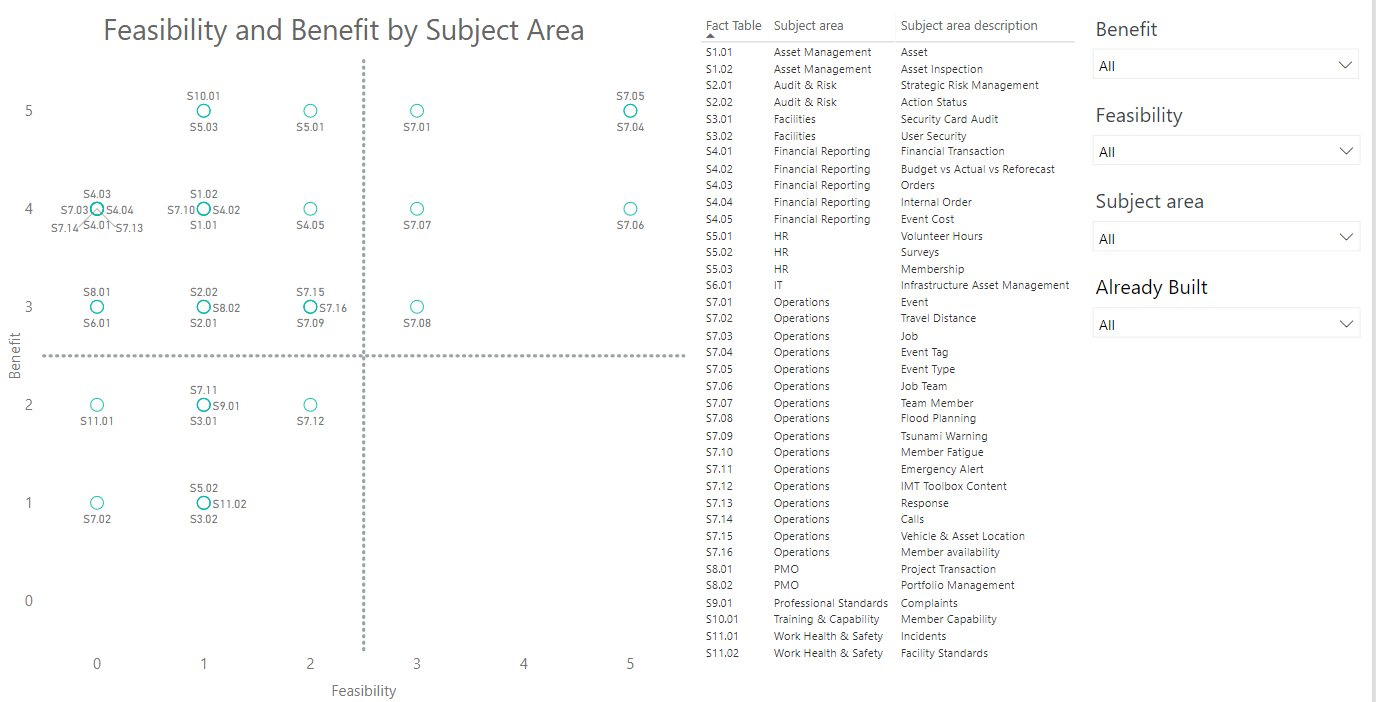Viewport: 1376px width, 702px height.
Task: Click the data point next to label S9.01
Action: [204, 405]
